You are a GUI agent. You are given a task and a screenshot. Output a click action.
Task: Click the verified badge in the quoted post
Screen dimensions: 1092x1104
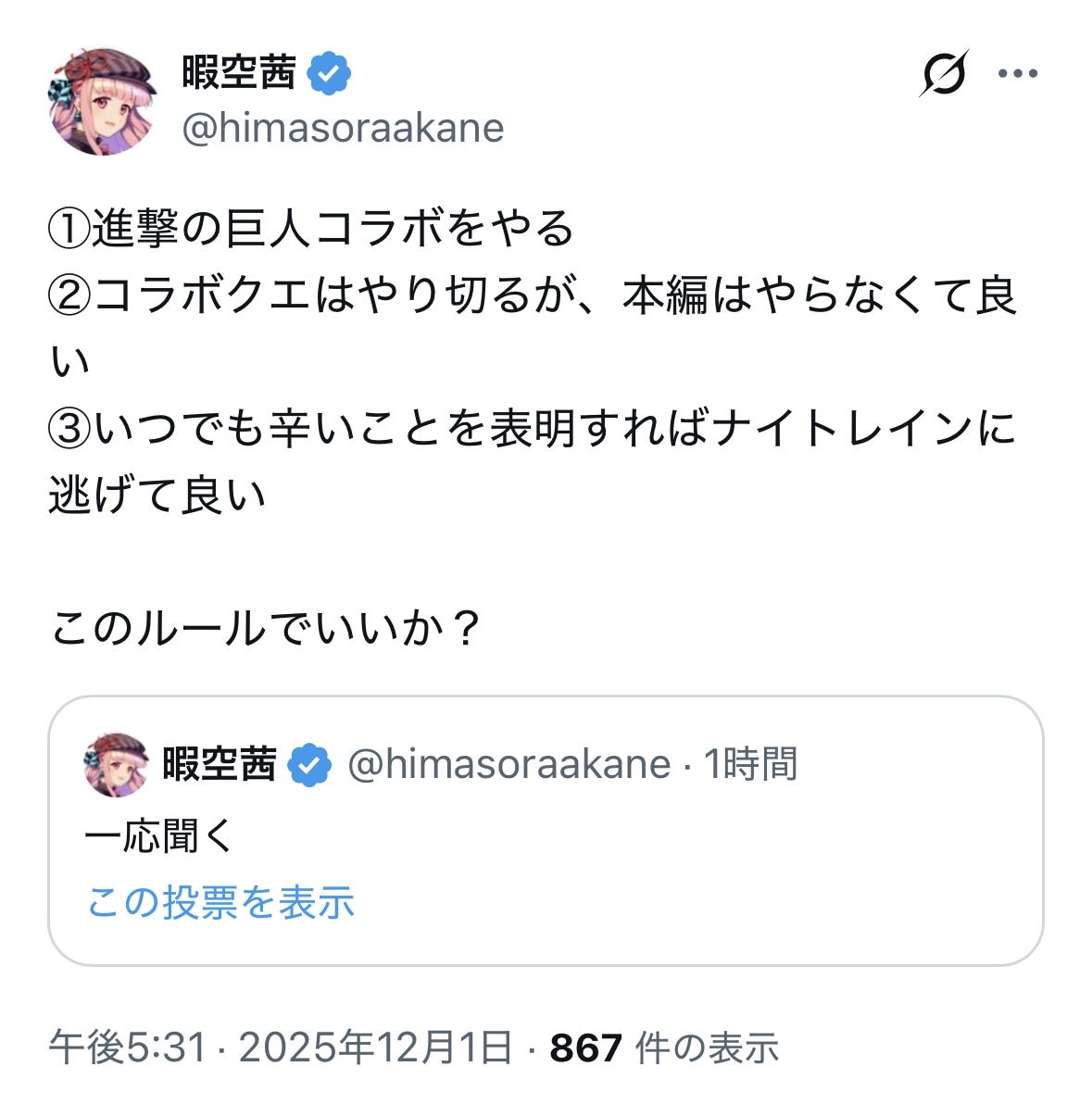[x=309, y=765]
